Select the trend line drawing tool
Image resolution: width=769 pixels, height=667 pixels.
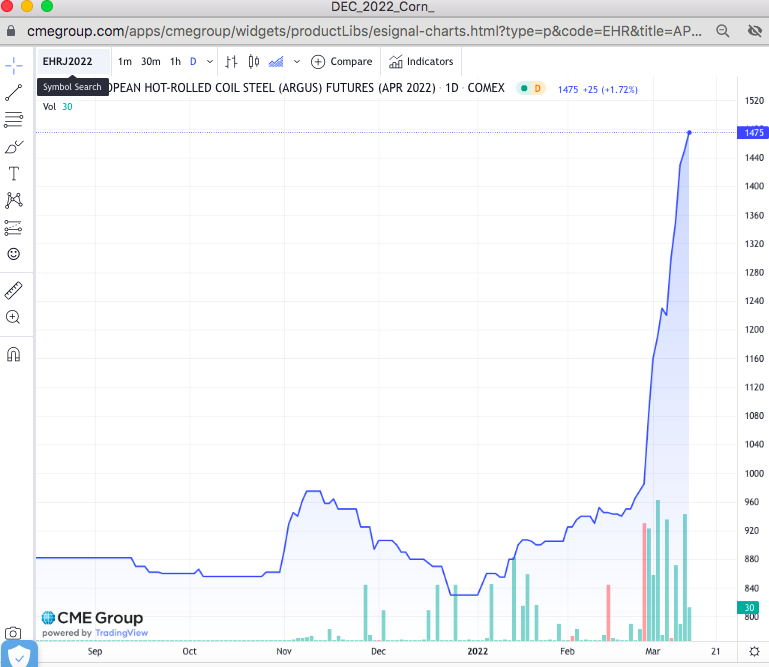[14, 93]
